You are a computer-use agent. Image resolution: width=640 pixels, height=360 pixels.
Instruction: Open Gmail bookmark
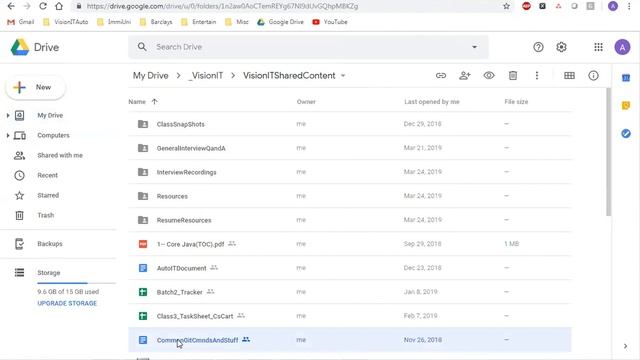pos(20,22)
